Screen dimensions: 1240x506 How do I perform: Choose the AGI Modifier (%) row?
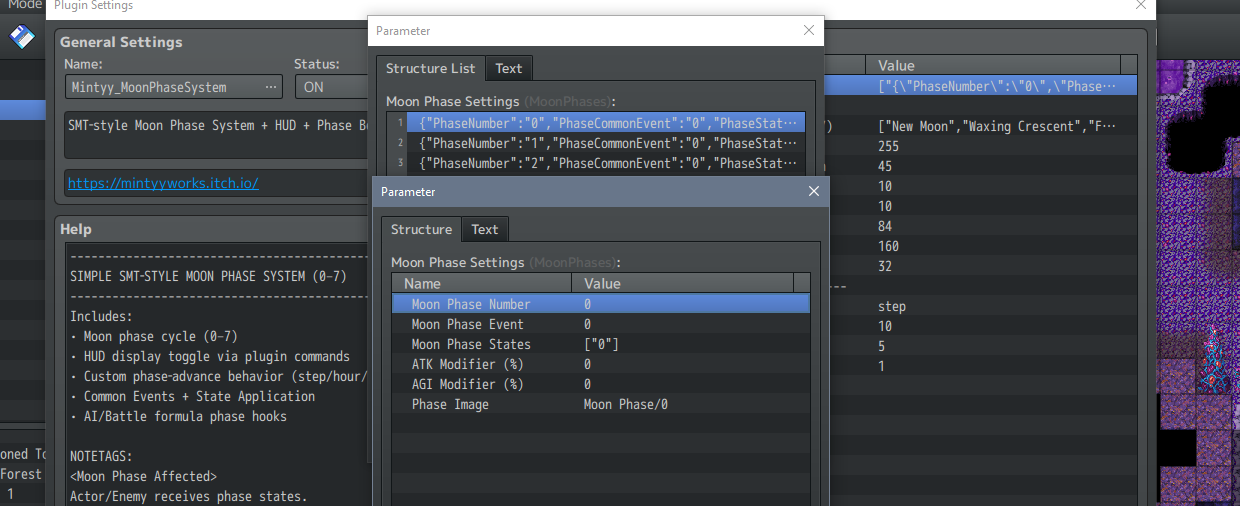[x=600, y=384]
